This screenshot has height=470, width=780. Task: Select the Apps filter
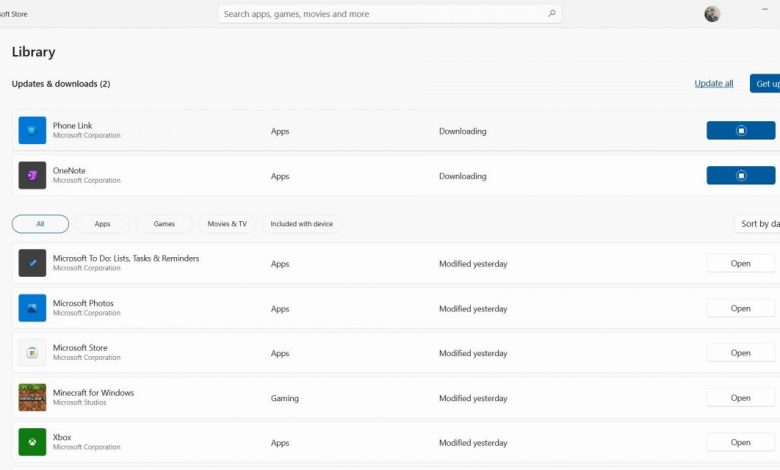(102, 224)
